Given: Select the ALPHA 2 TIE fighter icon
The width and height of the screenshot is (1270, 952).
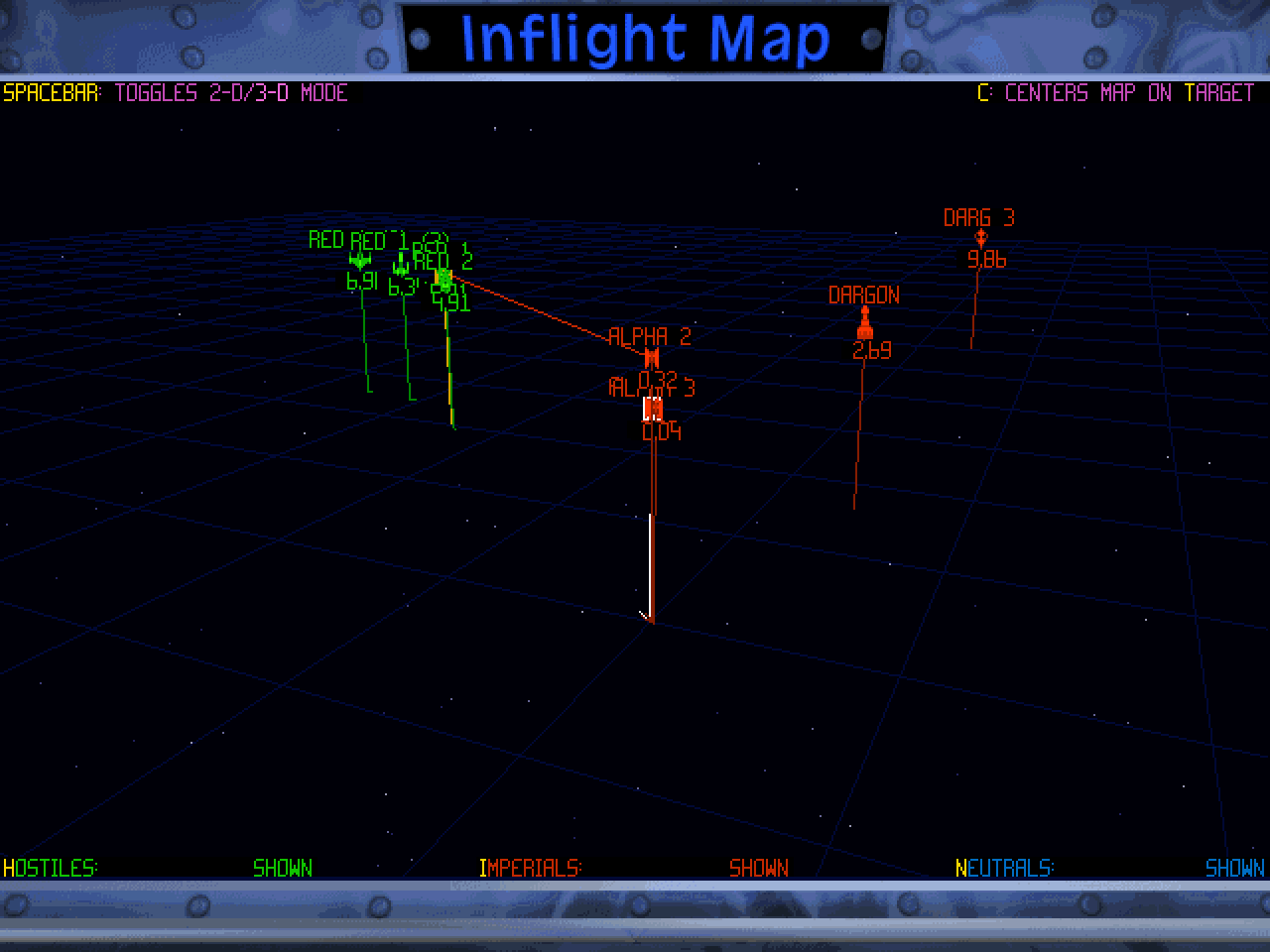Looking at the screenshot, I should (x=652, y=357).
